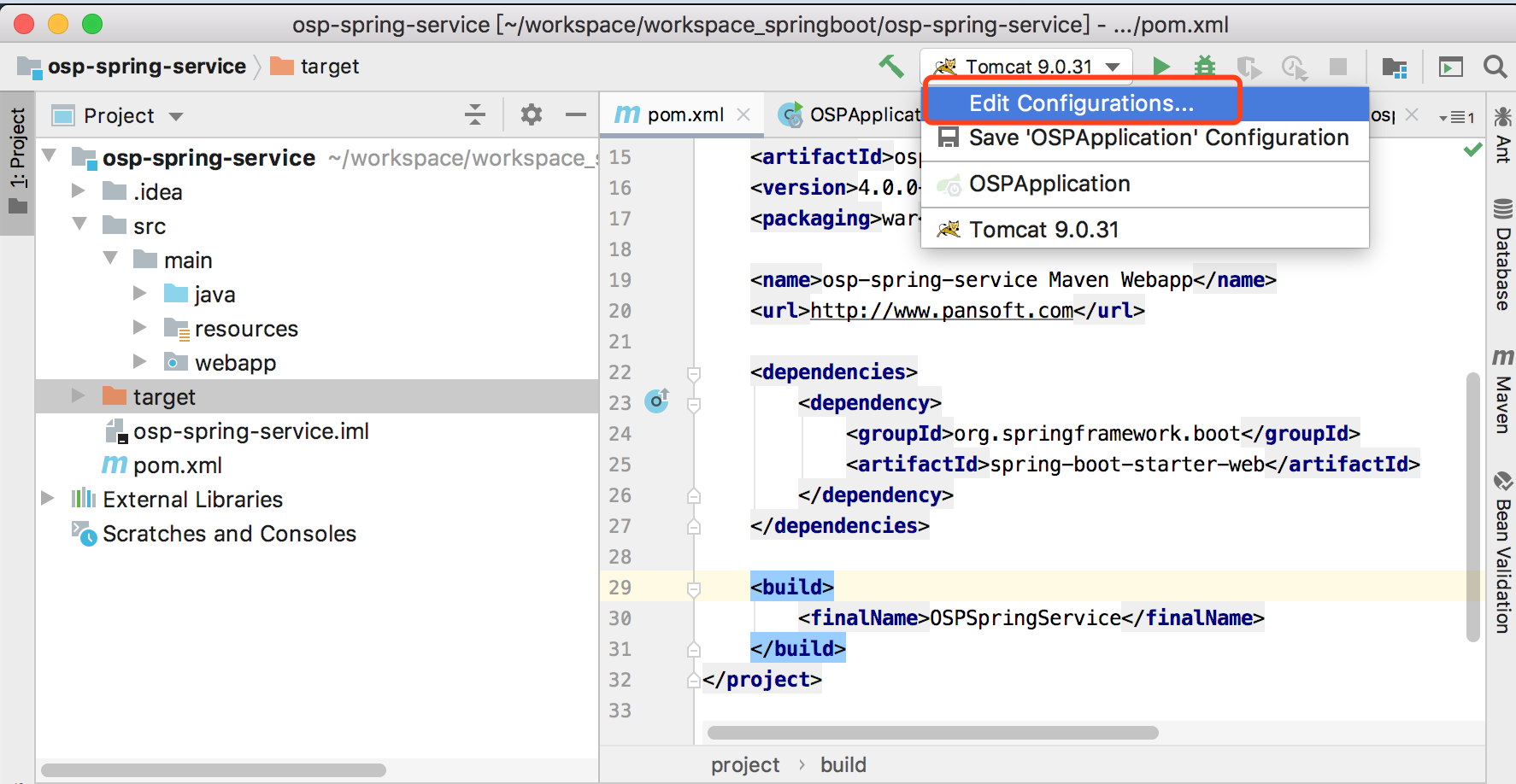This screenshot has width=1516, height=784.
Task: Expand the target folder arrow
Action: coord(79,395)
